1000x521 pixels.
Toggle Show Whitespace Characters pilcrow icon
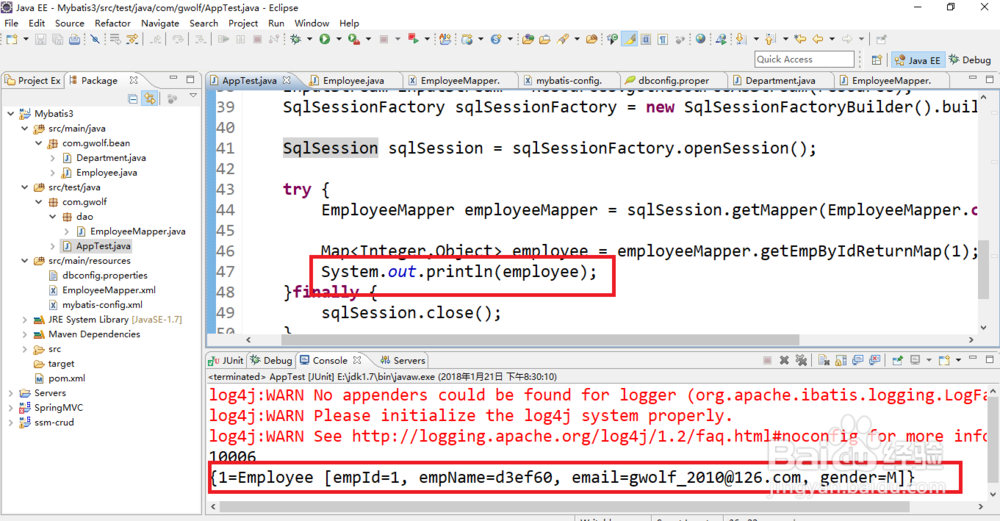(663, 40)
